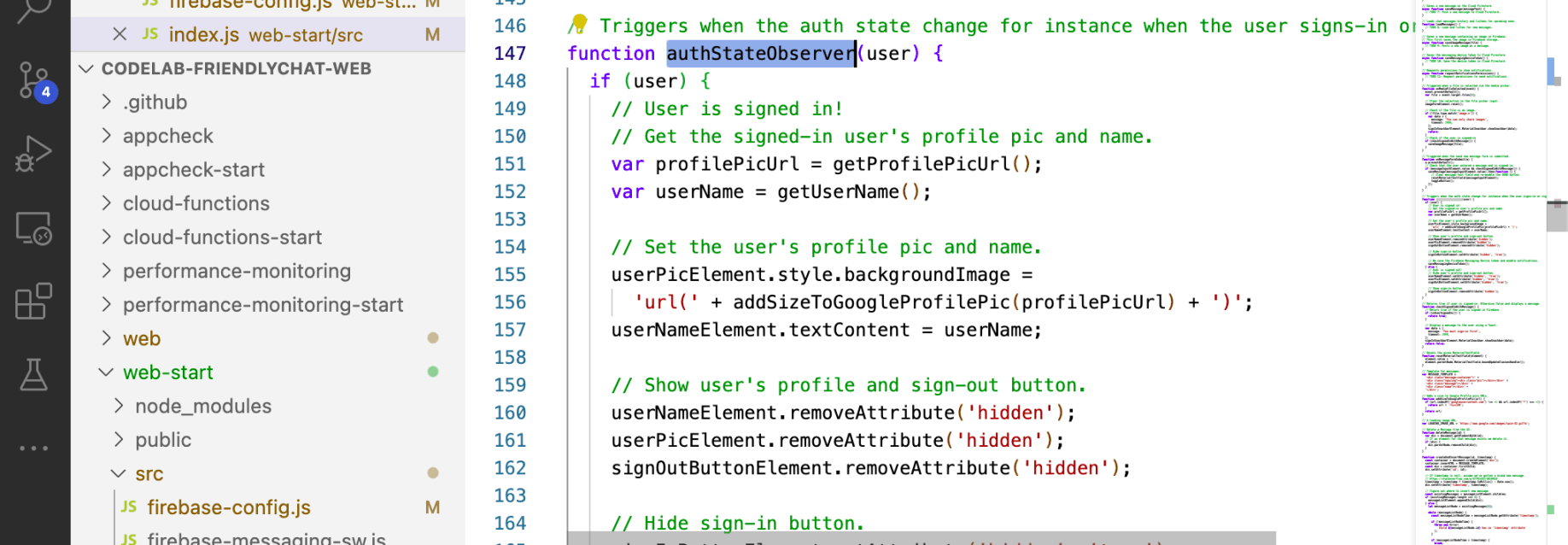
Task: Click the JS icon of firebase-config.js
Action: [x=129, y=507]
